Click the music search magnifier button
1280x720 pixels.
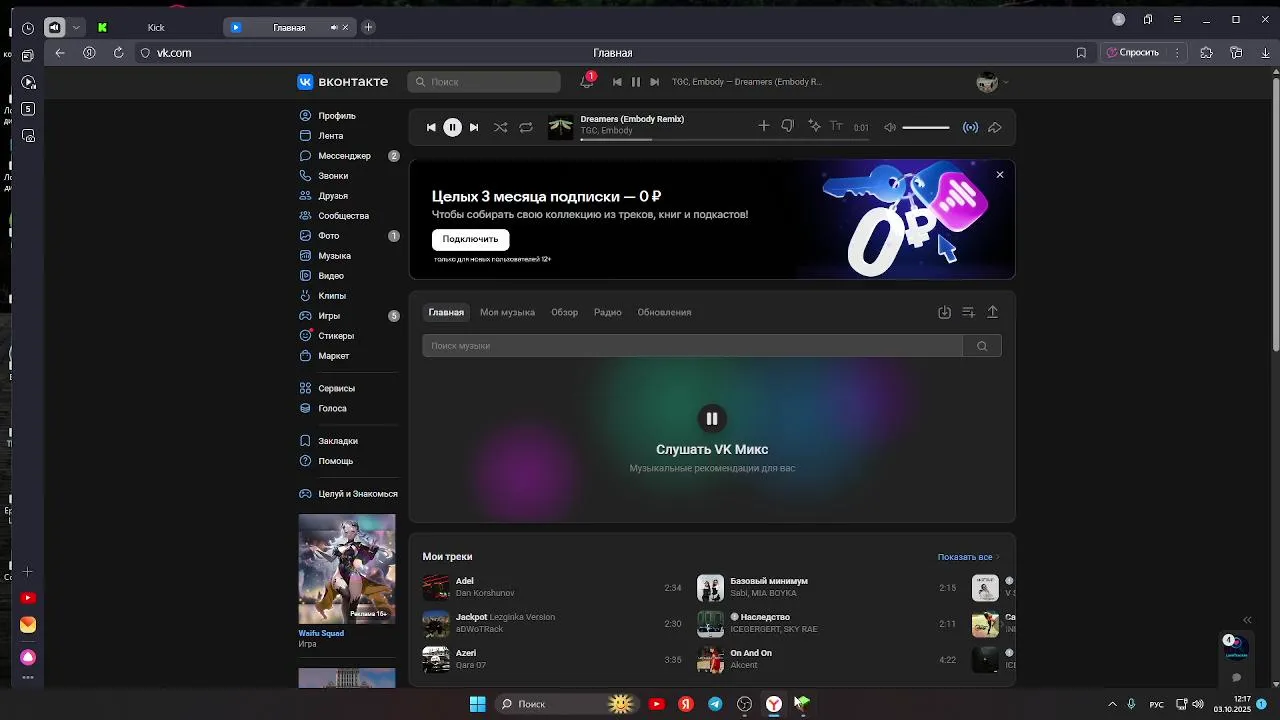982,346
